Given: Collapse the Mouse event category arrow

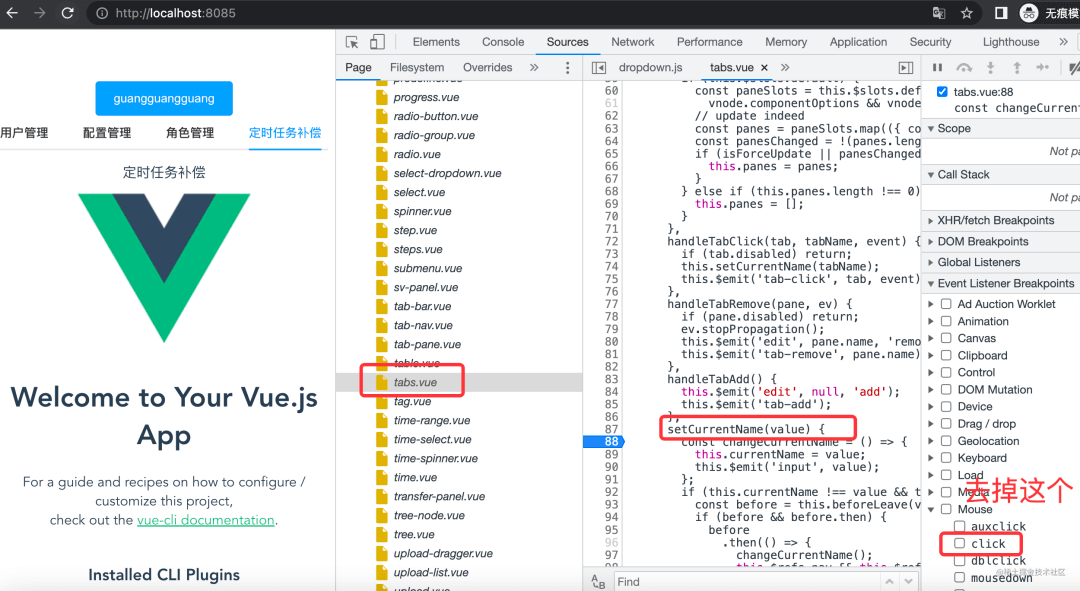Looking at the screenshot, I should click(931, 510).
